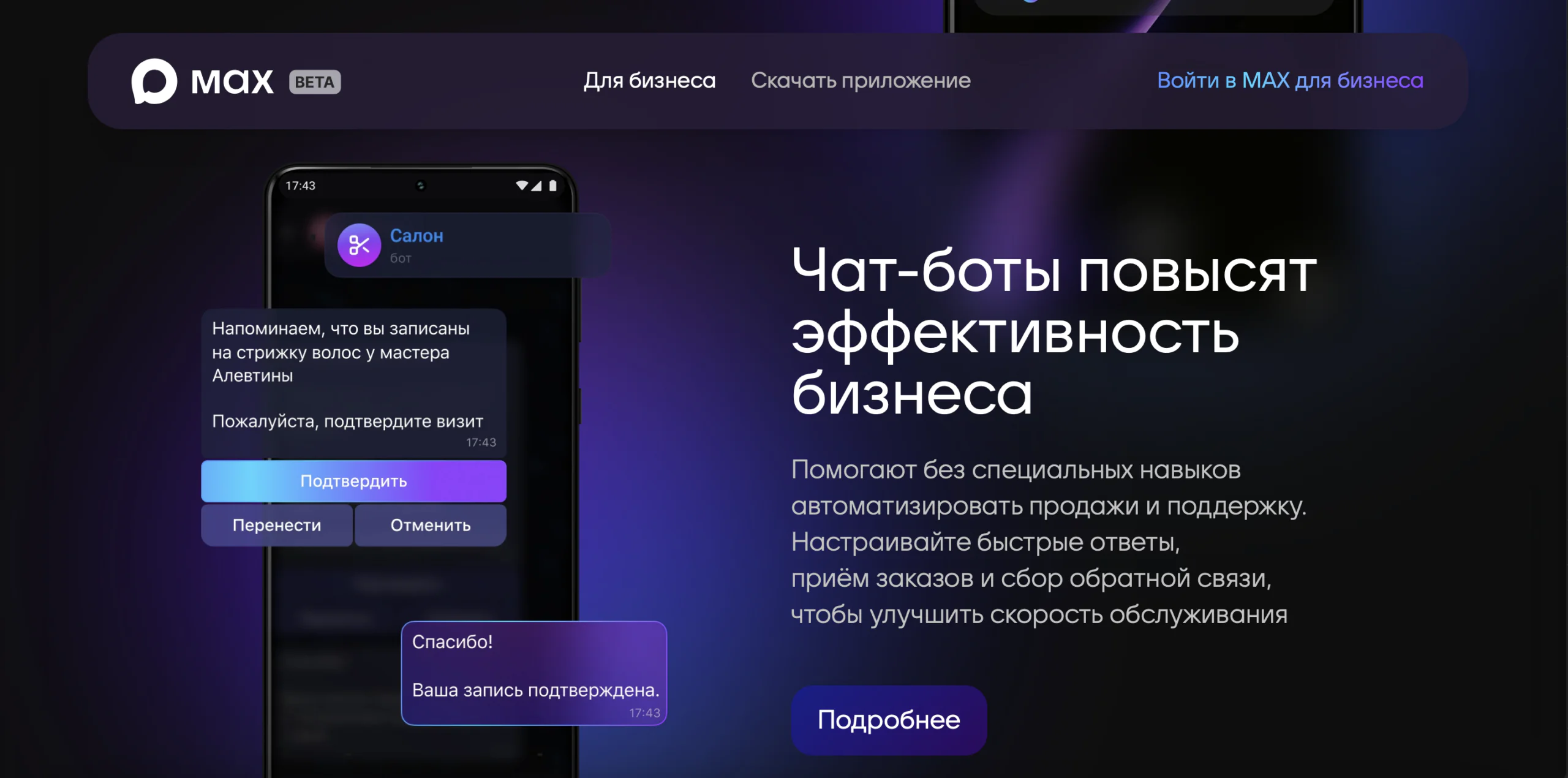Click the Спасибо confirmation message bubble
Viewport: 1568px width, 778px height.
534,673
